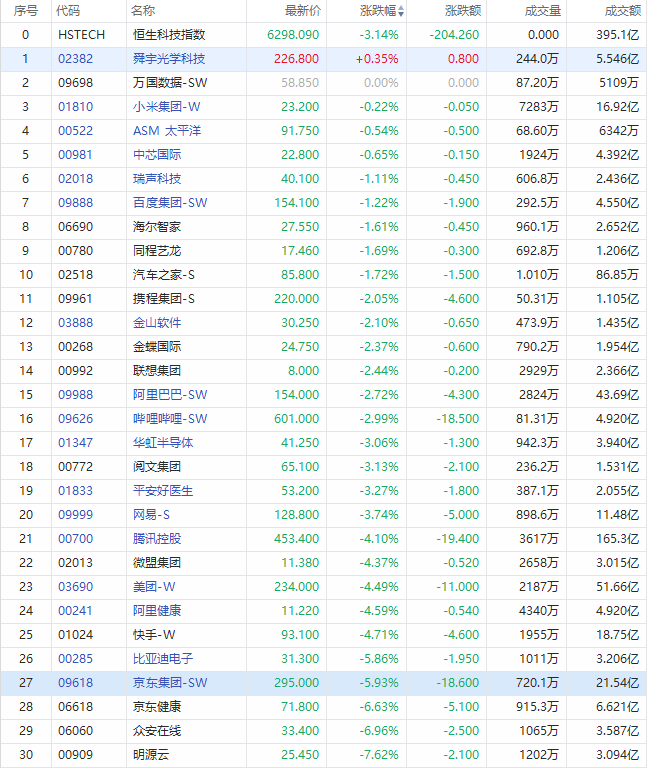Screen dimensions: 647x768
Task: Open the 腾讯控股 stock link
Action: click(157, 539)
